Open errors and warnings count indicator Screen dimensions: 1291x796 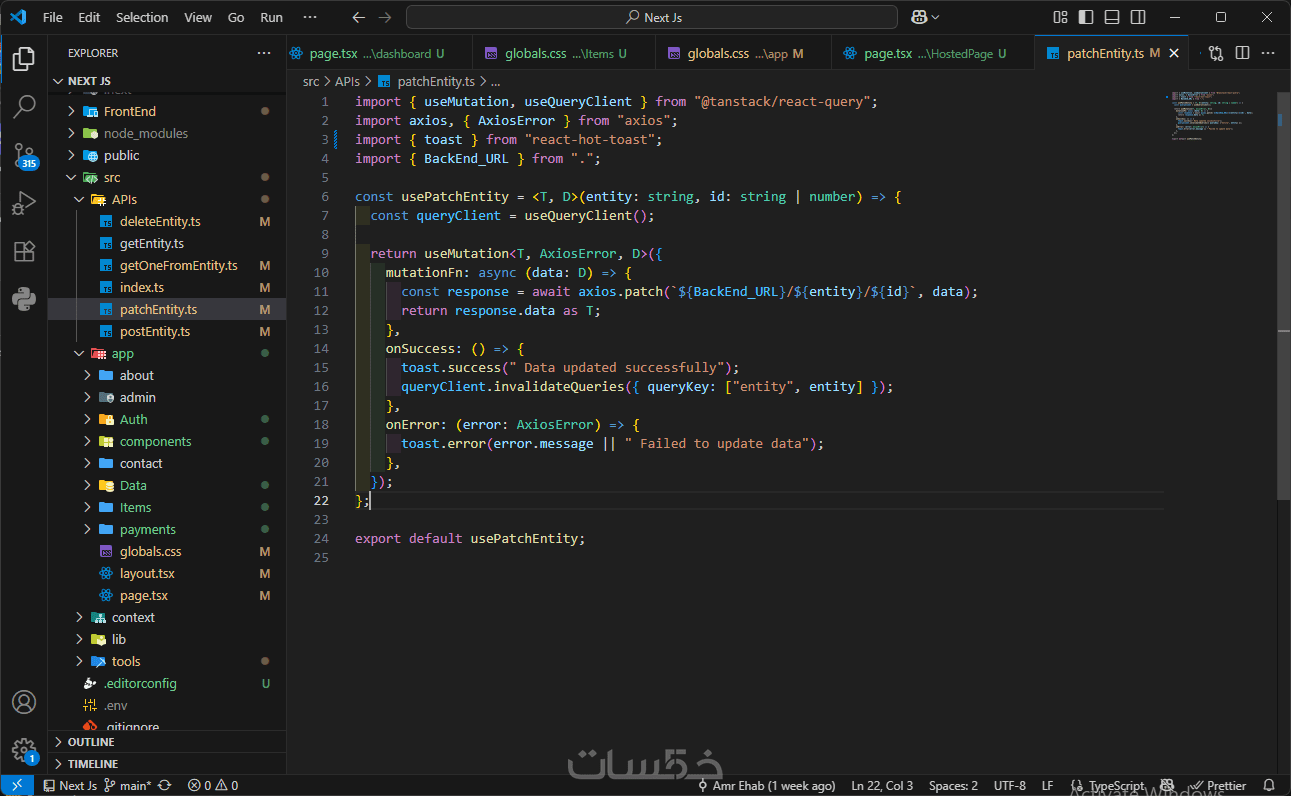point(213,786)
